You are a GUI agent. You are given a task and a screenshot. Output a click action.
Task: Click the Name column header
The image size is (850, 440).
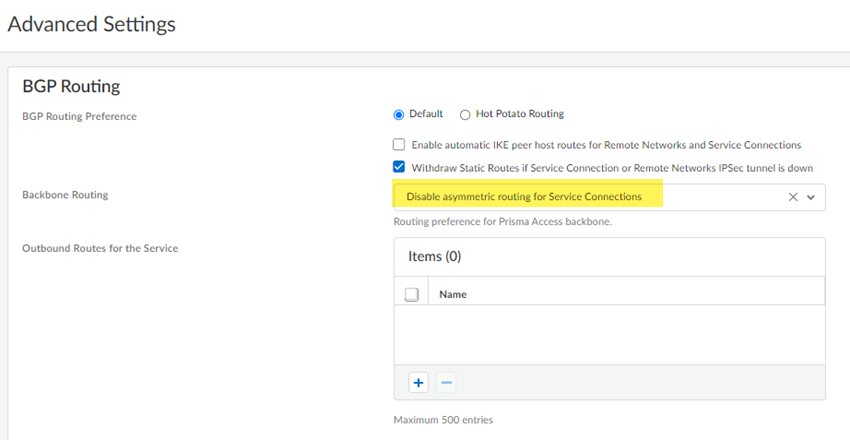[453, 295]
